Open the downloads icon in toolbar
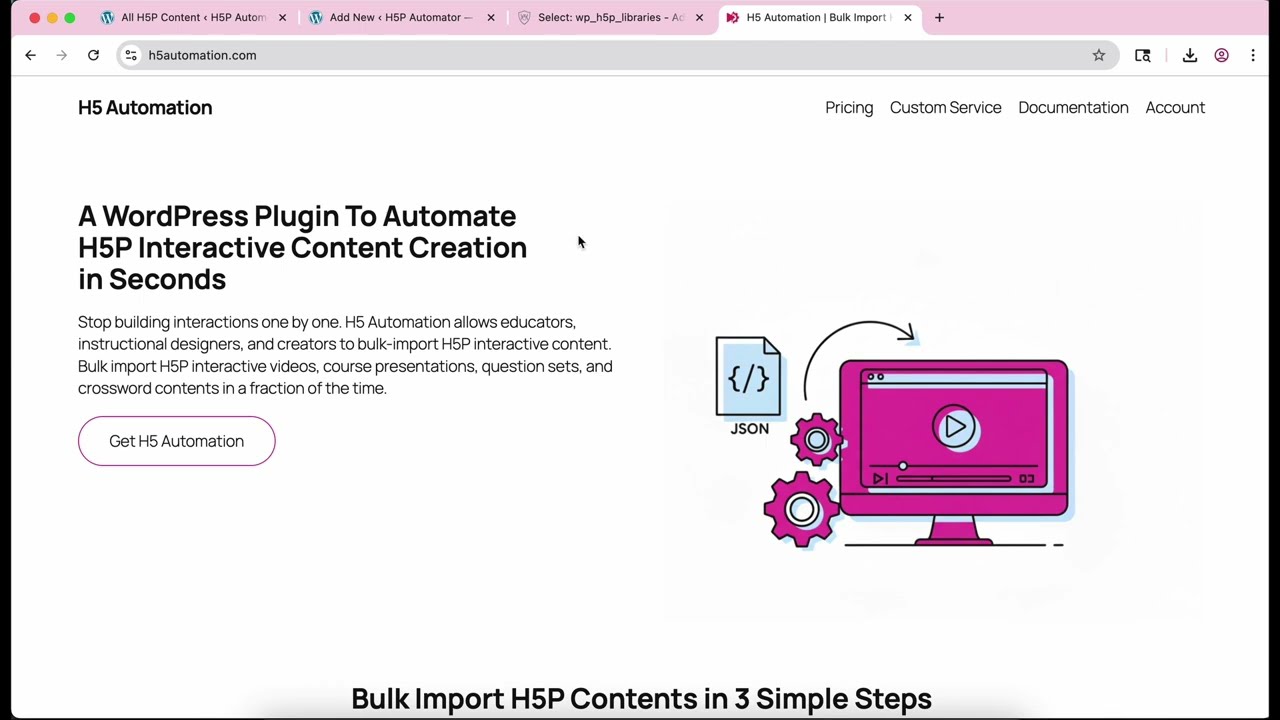1280x720 pixels. point(1190,55)
